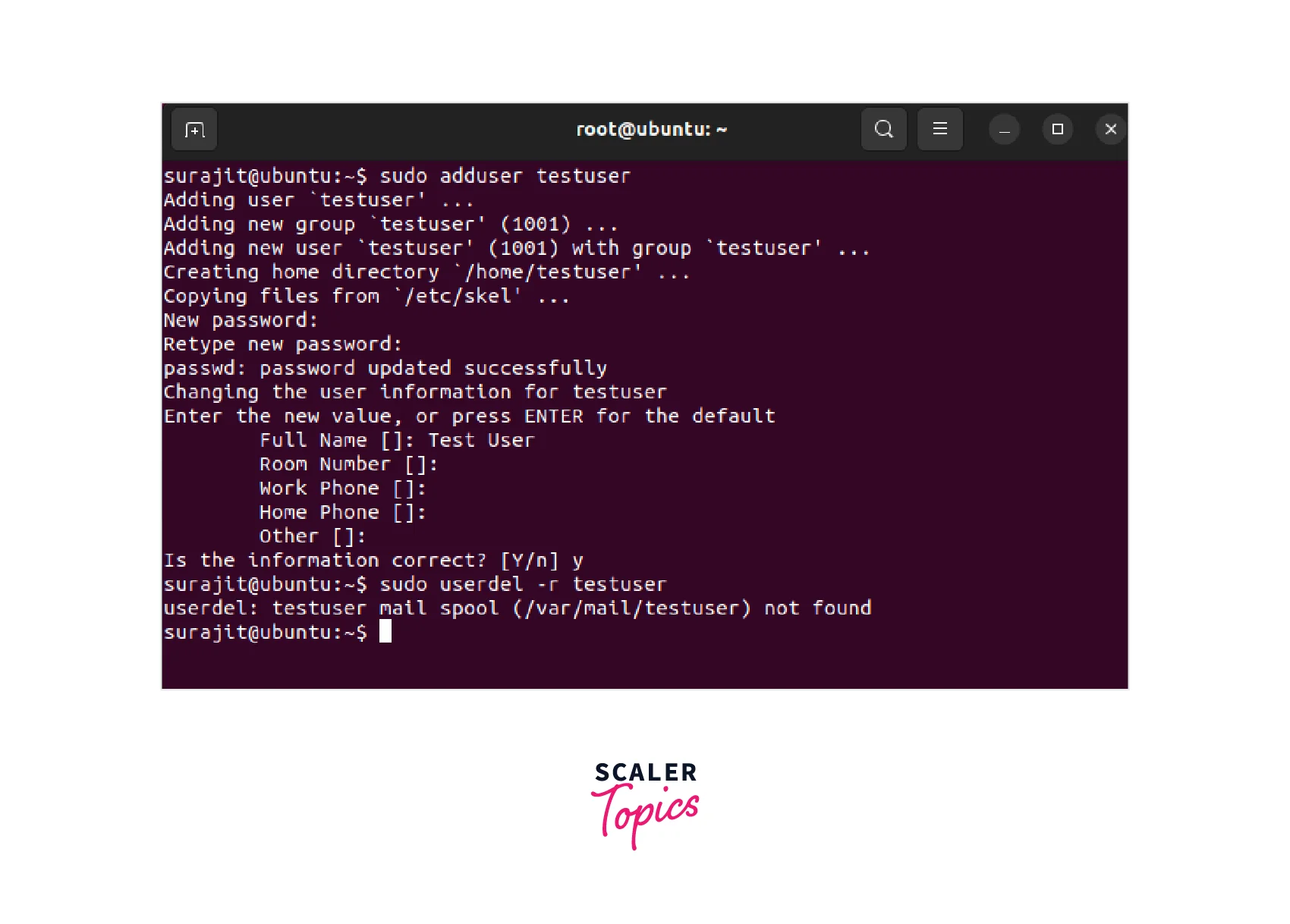Click the 'New password:' prompt line

tap(241, 320)
